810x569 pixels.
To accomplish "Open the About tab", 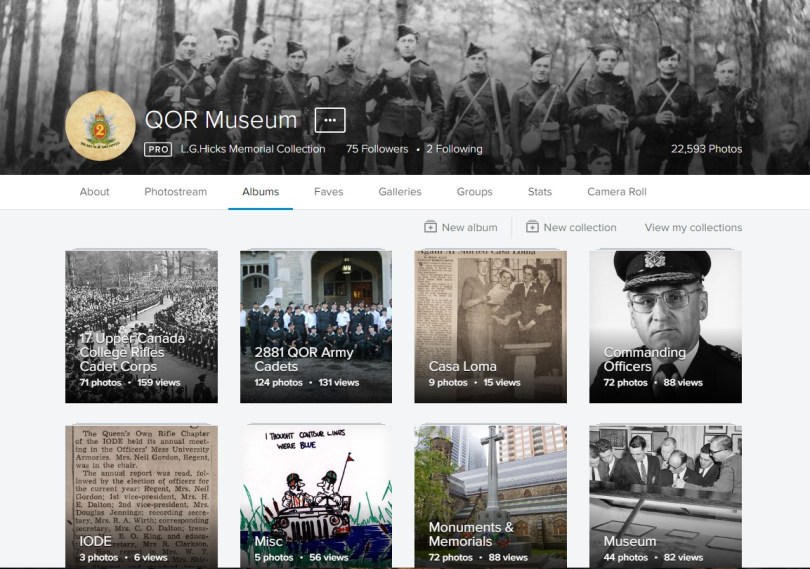I will 95,192.
